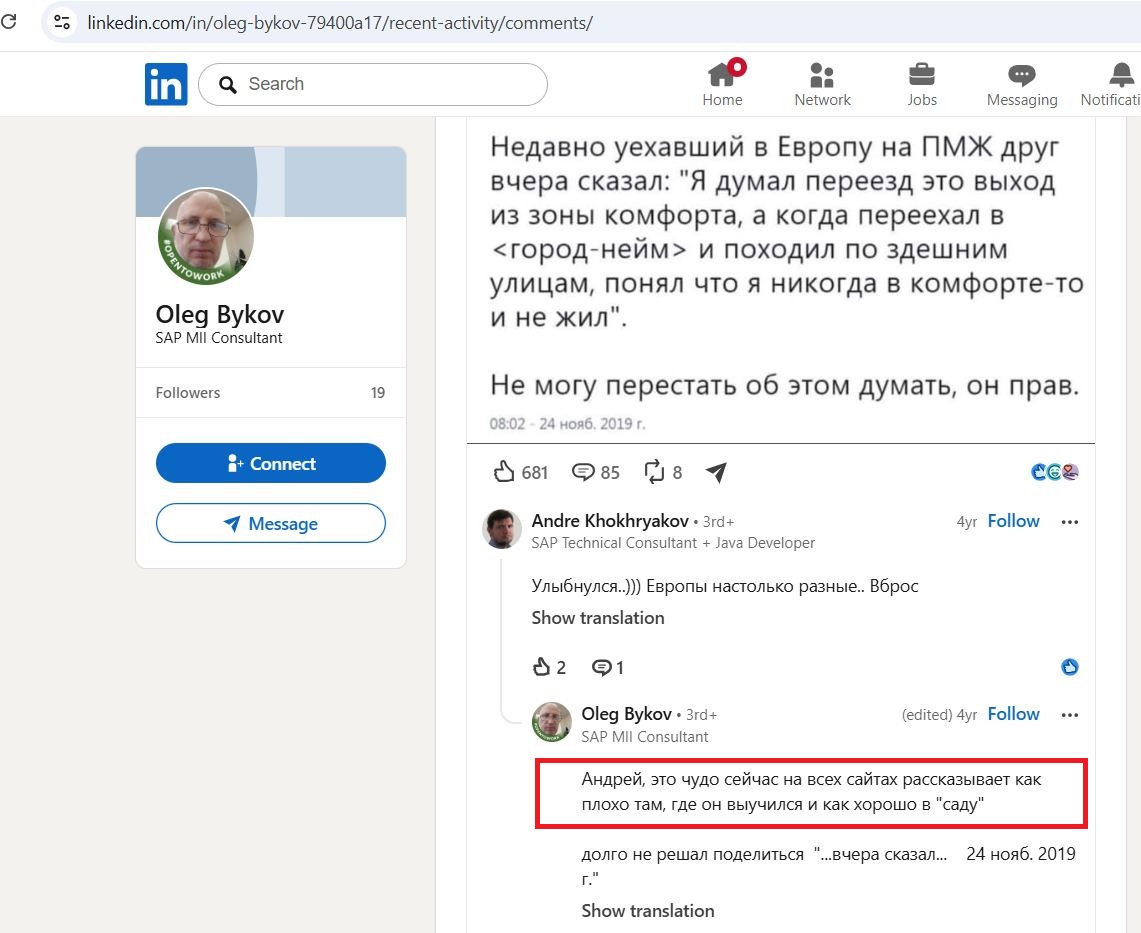Screen dimensions: 1141x933
Task: Like Andre's comment with 2 likes
Action: point(549,667)
